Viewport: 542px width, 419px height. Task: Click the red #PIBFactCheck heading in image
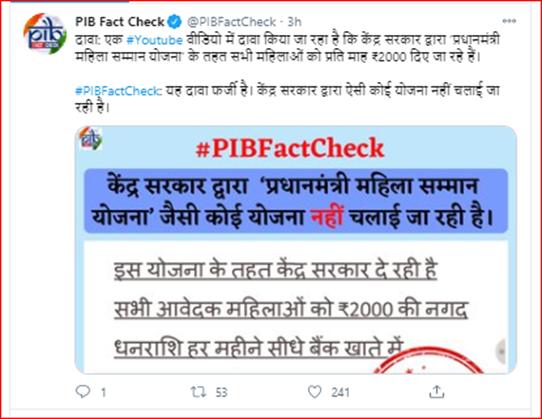tap(290, 148)
